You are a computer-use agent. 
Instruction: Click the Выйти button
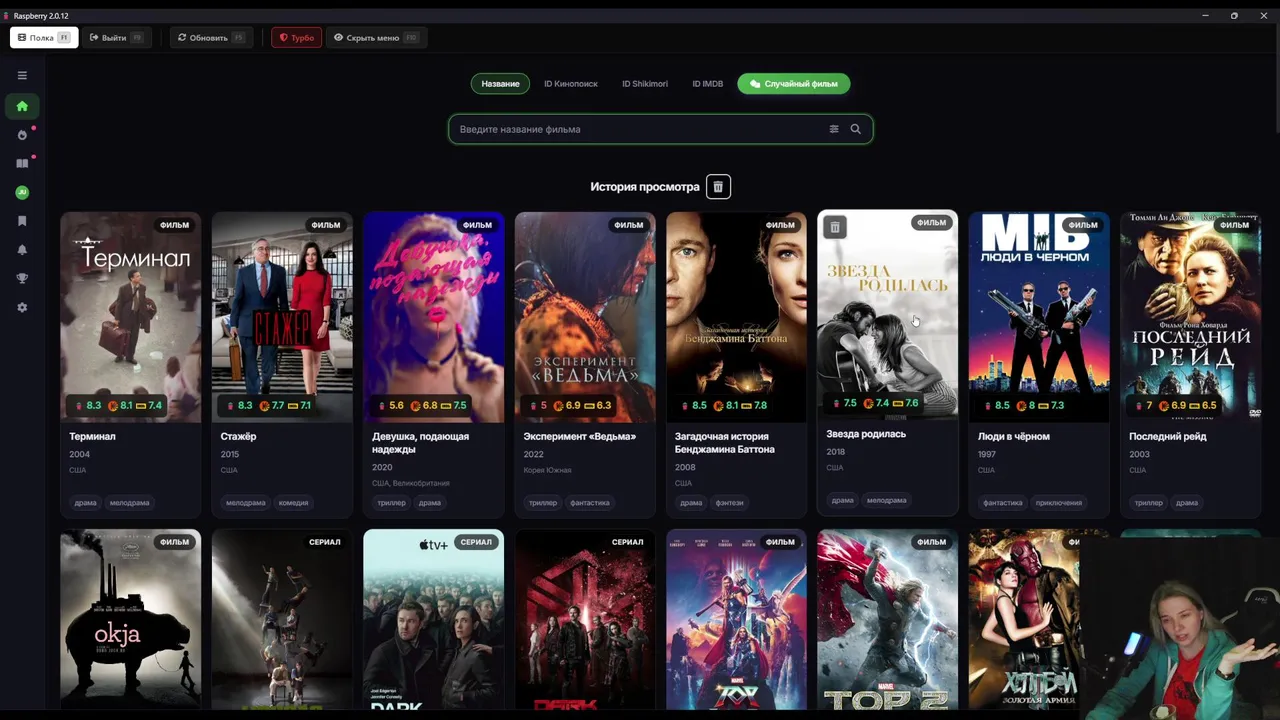(x=116, y=38)
